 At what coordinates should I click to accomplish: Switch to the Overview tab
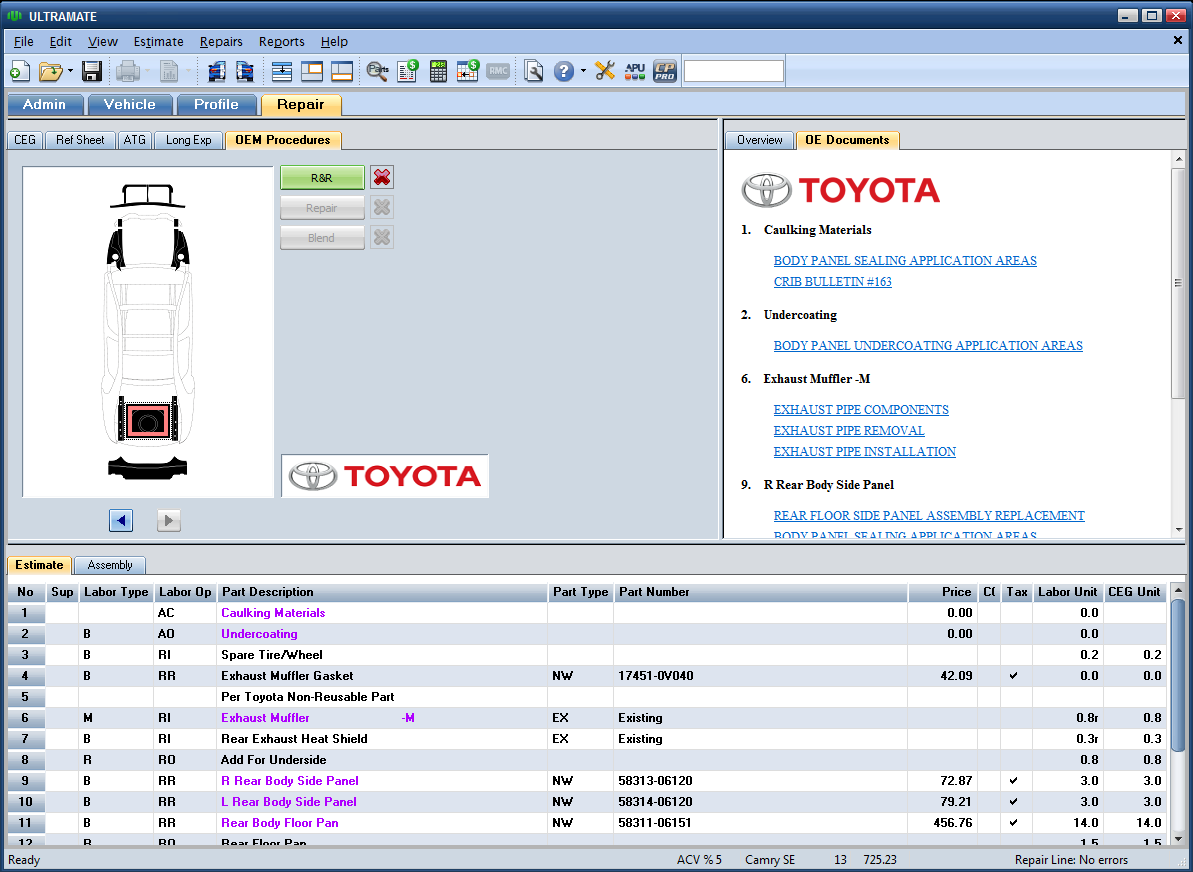tap(759, 140)
